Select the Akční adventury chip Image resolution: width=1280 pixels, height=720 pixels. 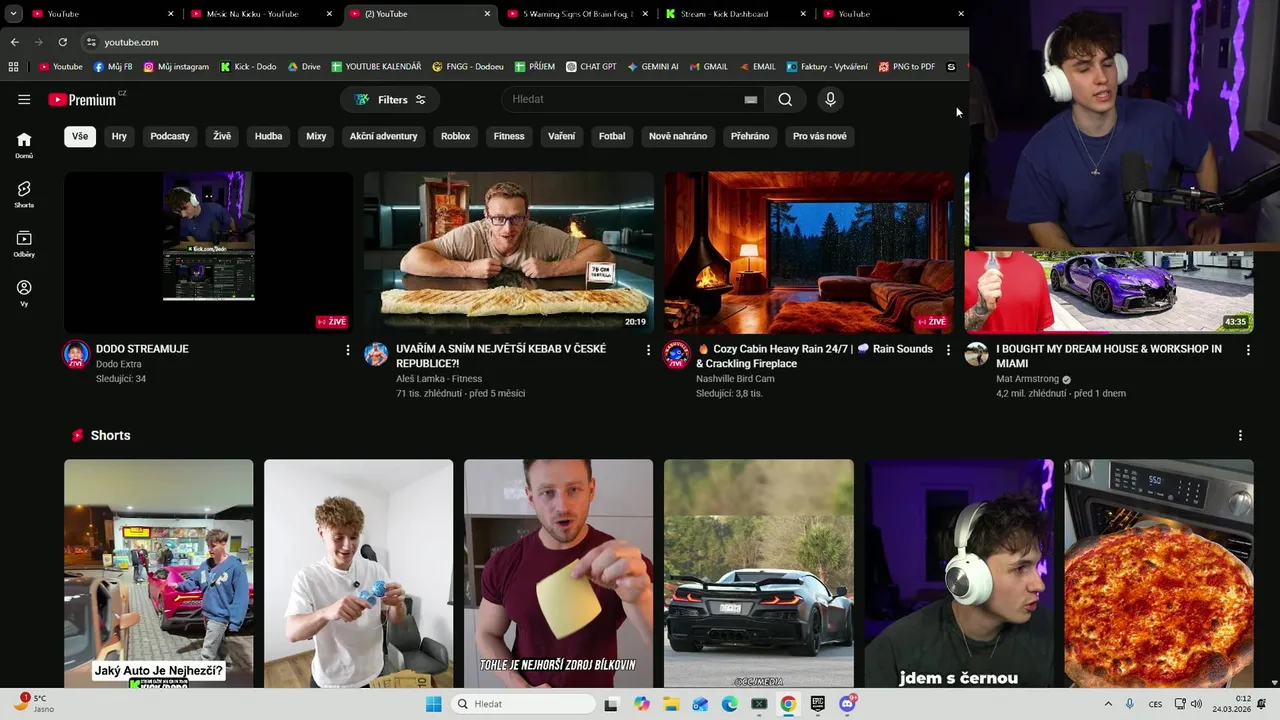[x=383, y=136]
